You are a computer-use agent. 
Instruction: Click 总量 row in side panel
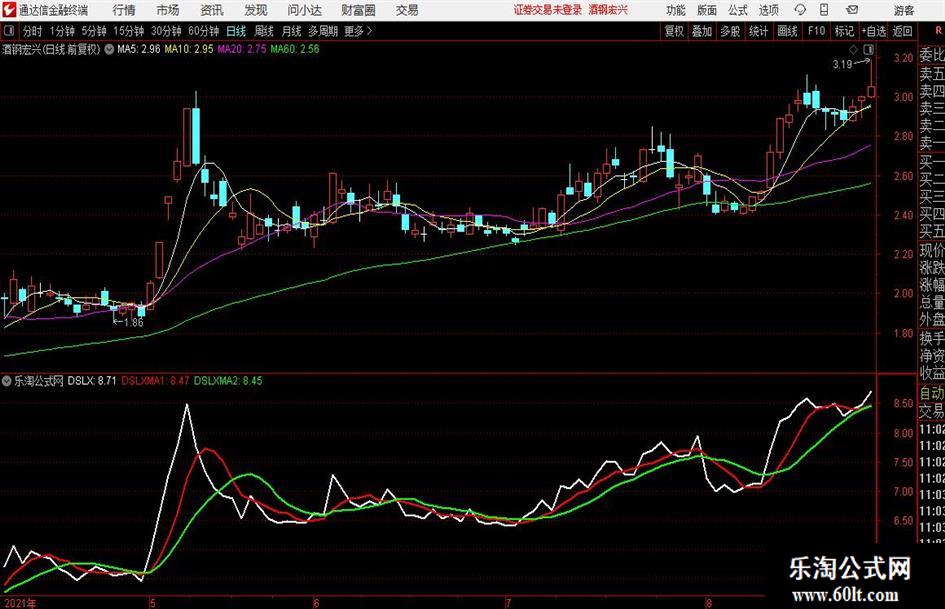coord(931,301)
